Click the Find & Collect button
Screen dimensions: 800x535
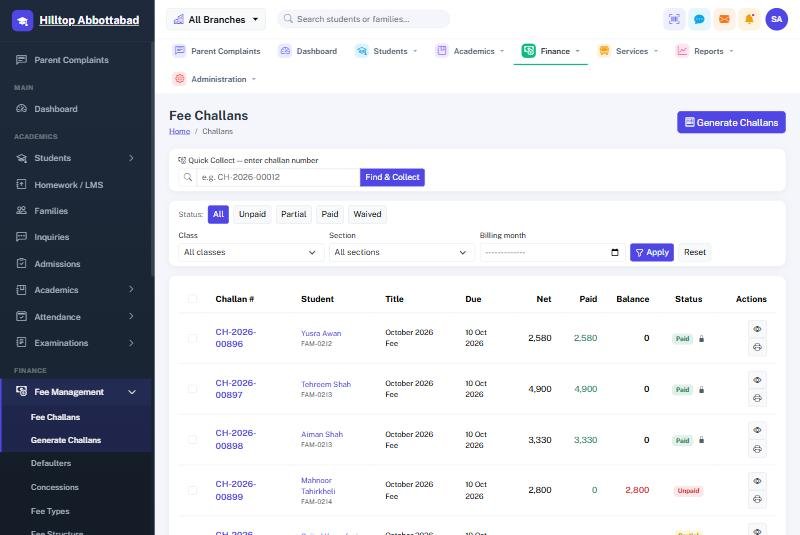(392, 177)
